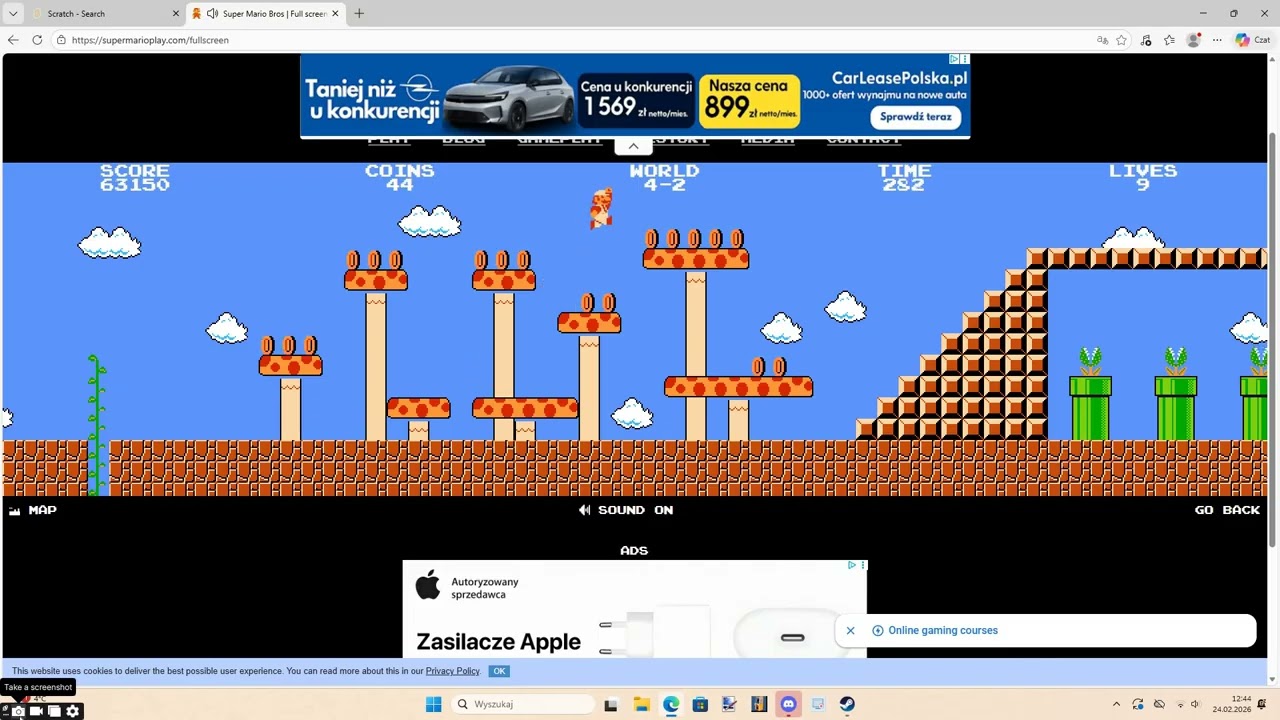Open Microsoft Edge from the taskbar
Screen dimensions: 1280x720
pos(670,704)
